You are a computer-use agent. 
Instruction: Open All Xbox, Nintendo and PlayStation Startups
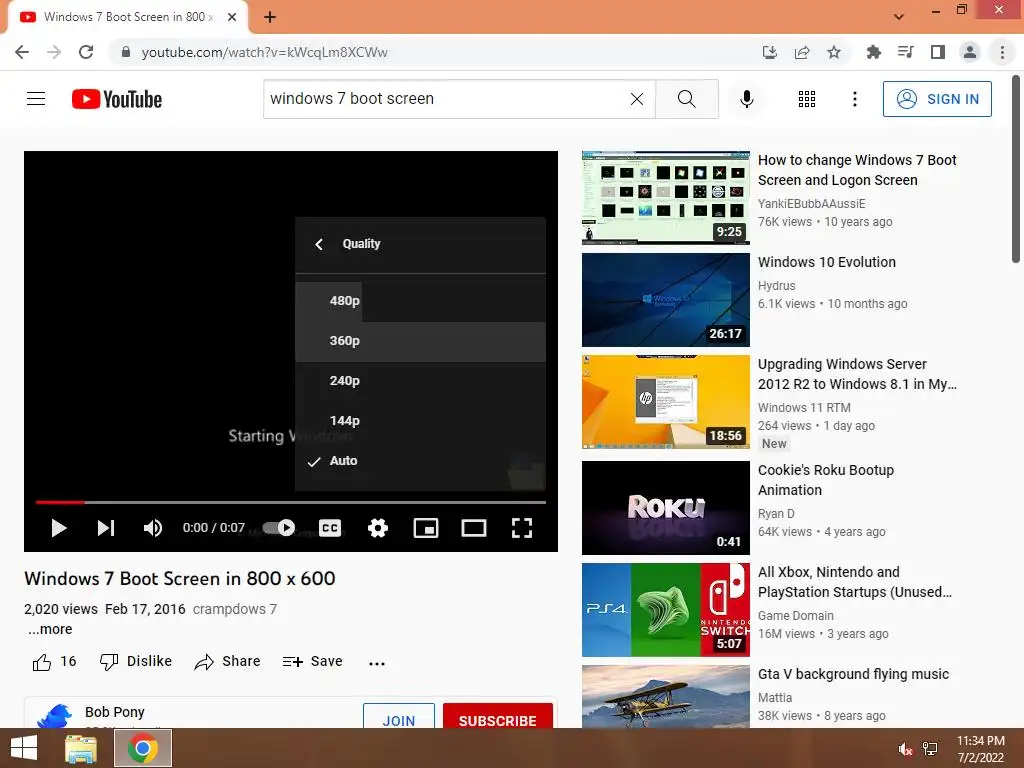tap(855, 582)
